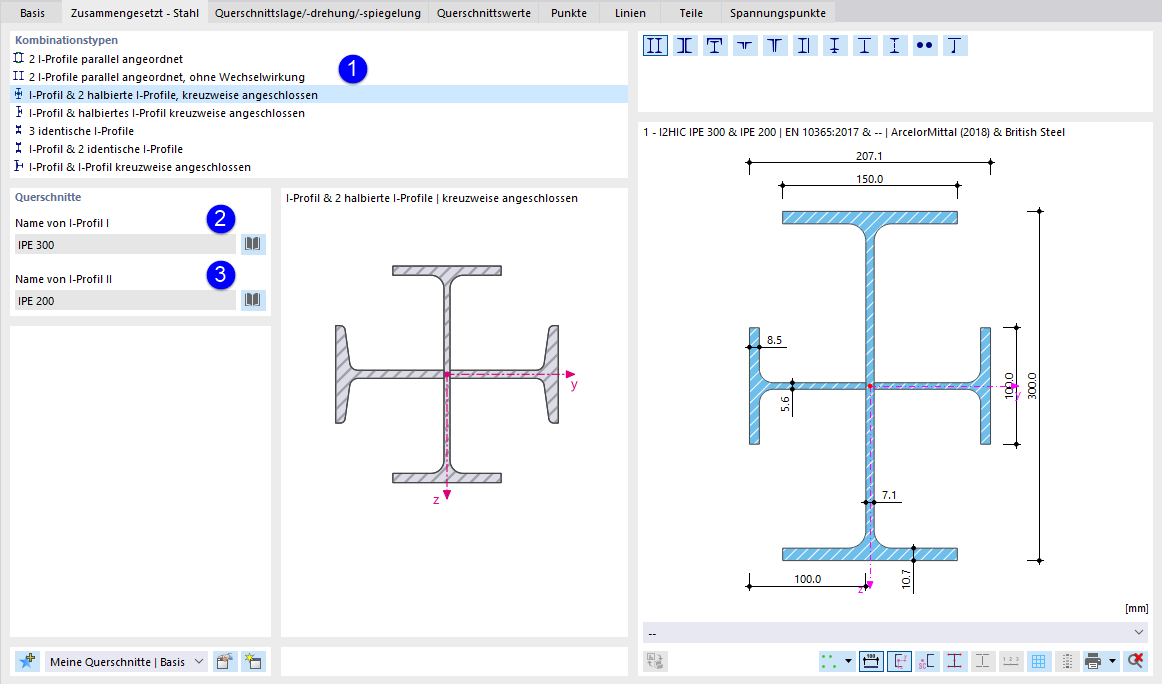
Task: Click the 5.6 web thickness dimension
Action: [x=786, y=404]
